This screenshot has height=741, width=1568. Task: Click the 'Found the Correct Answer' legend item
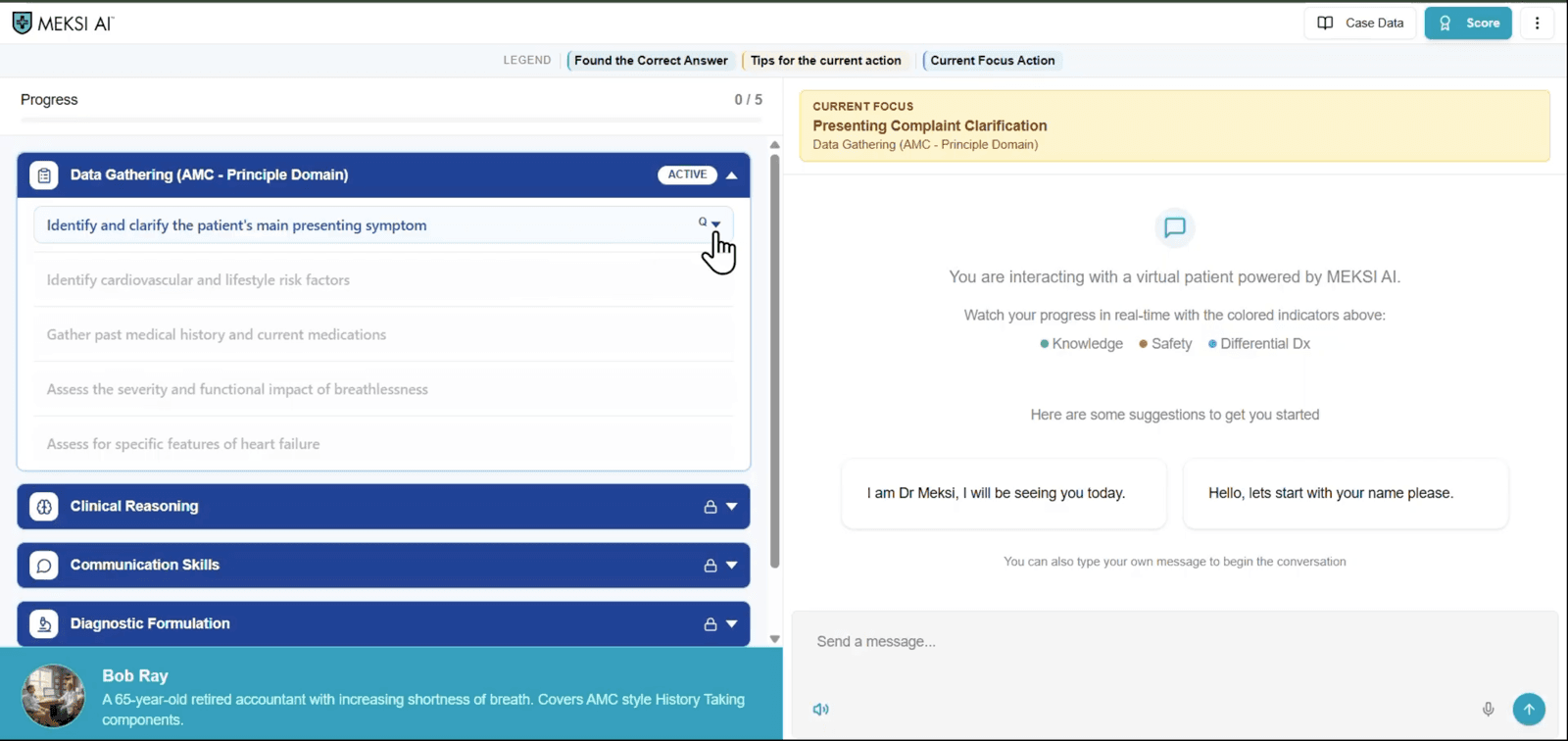pyautogui.click(x=651, y=61)
